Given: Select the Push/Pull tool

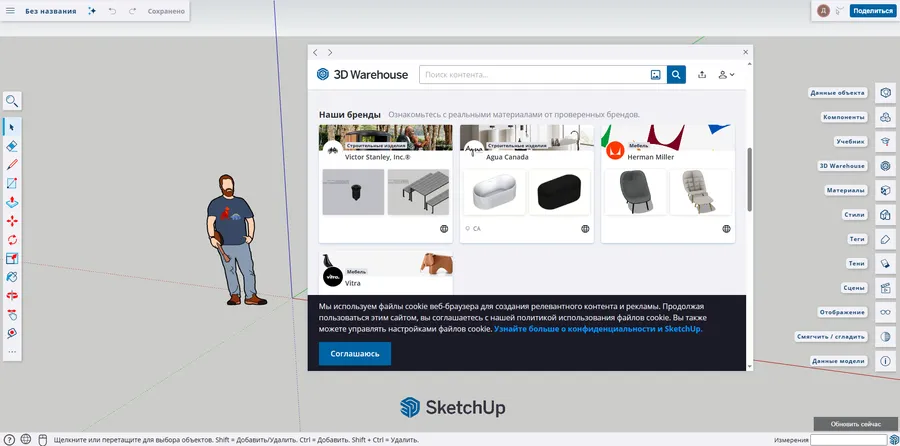Looking at the screenshot, I should pyautogui.click(x=12, y=203).
